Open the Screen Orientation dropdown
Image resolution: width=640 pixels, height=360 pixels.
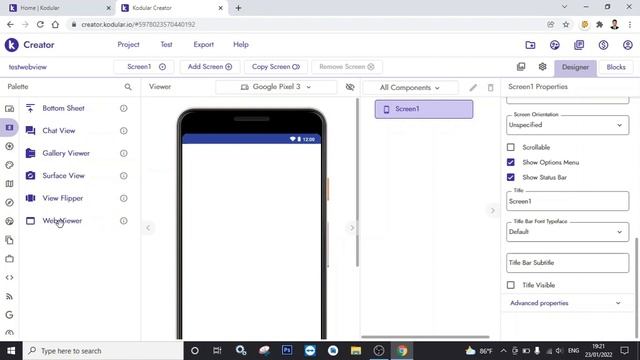click(x=567, y=125)
